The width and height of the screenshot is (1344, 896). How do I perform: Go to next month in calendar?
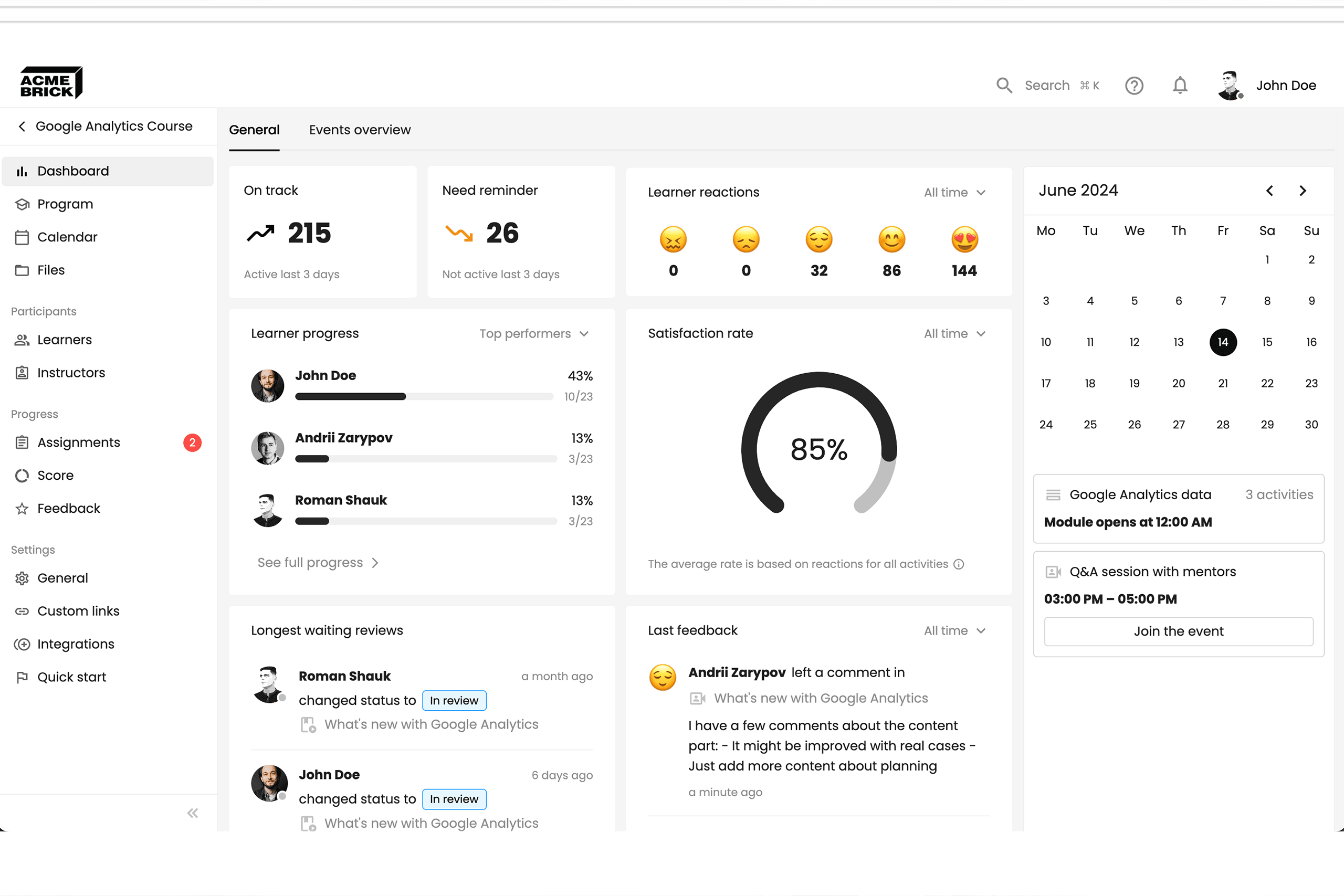coord(1303,191)
